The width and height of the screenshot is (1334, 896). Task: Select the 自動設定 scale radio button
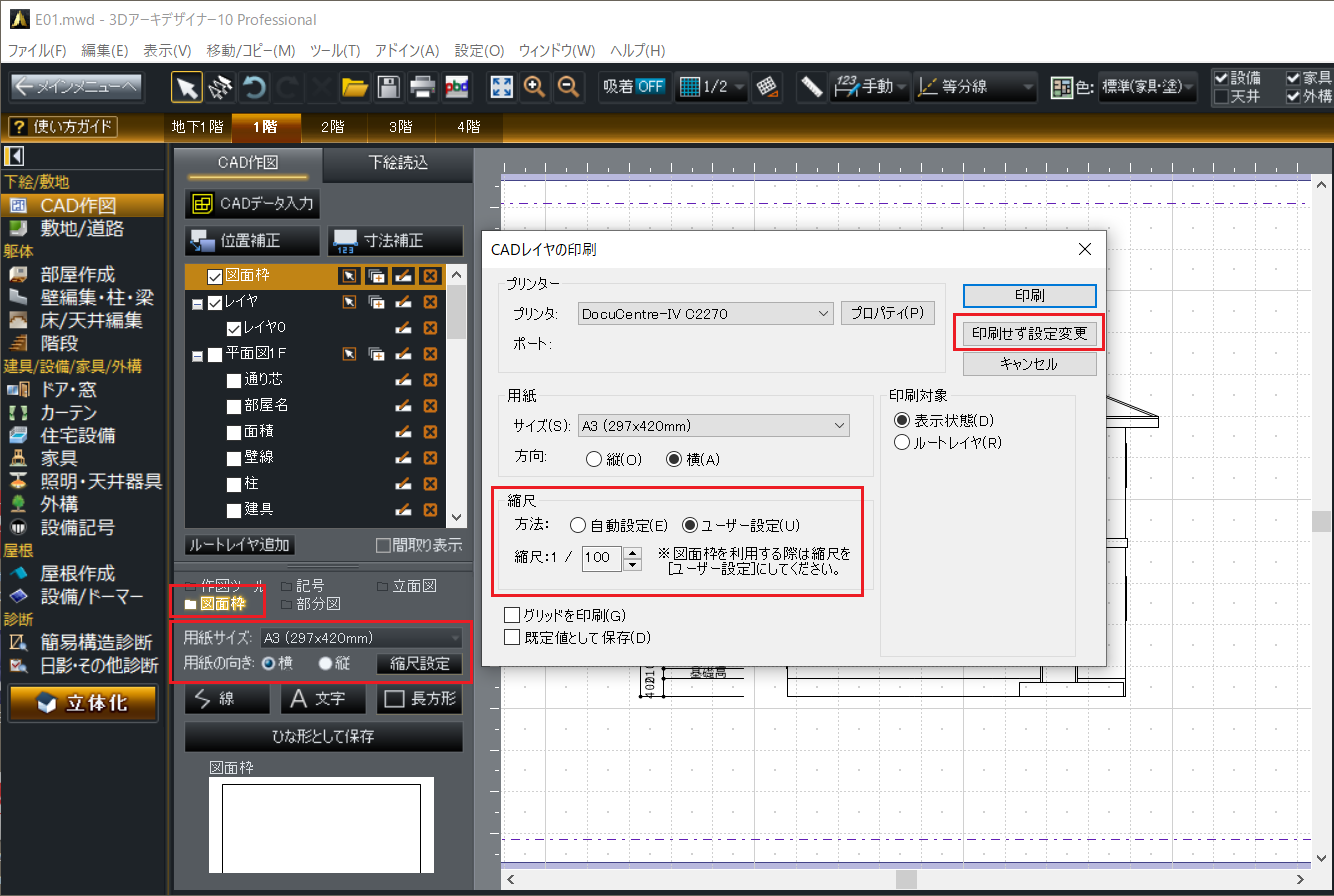click(x=577, y=525)
